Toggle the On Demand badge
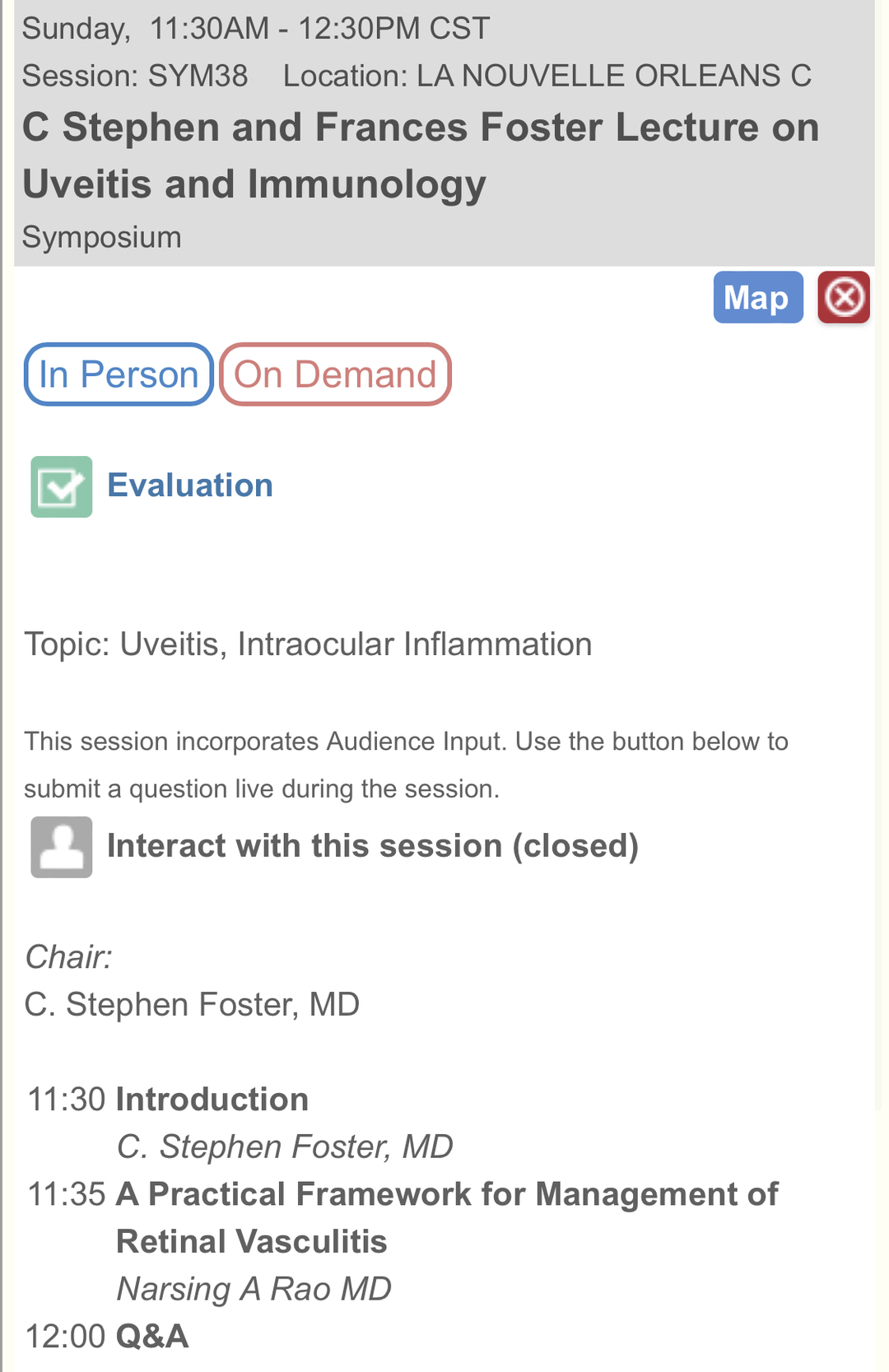 coord(335,374)
